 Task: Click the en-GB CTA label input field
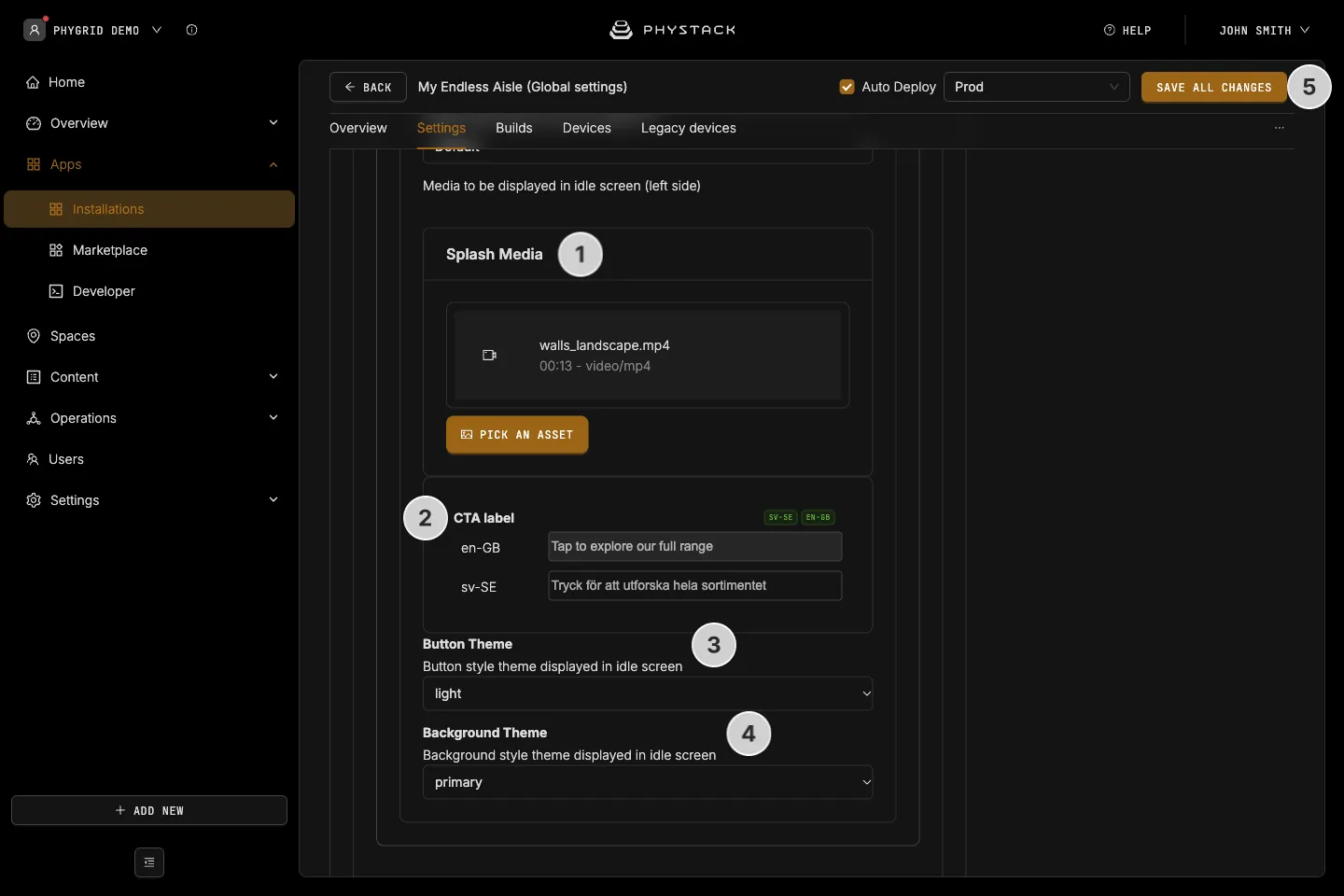click(x=695, y=547)
